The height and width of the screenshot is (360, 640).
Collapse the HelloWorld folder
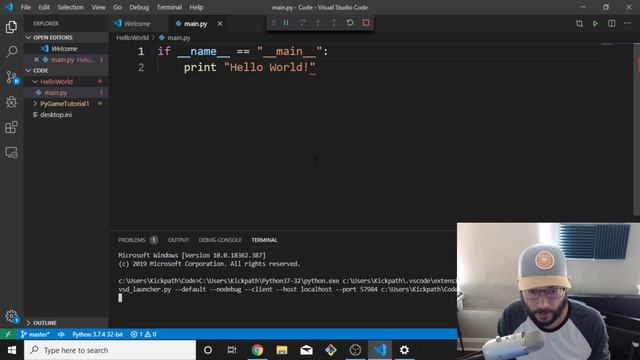coord(56,82)
